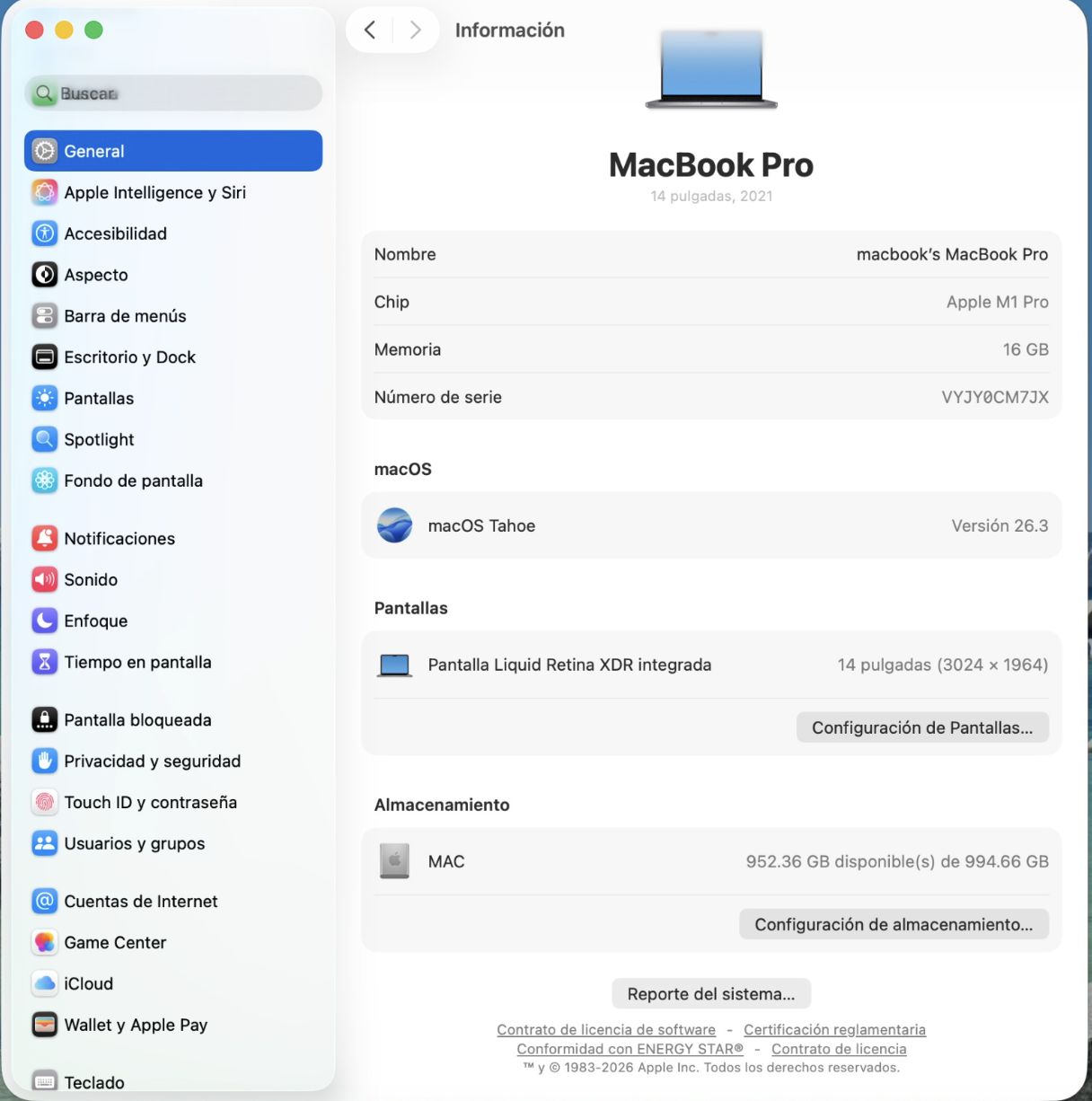Viewport: 1092px width, 1101px height.
Task: Open the Enfoque moon icon
Action: [44, 621]
